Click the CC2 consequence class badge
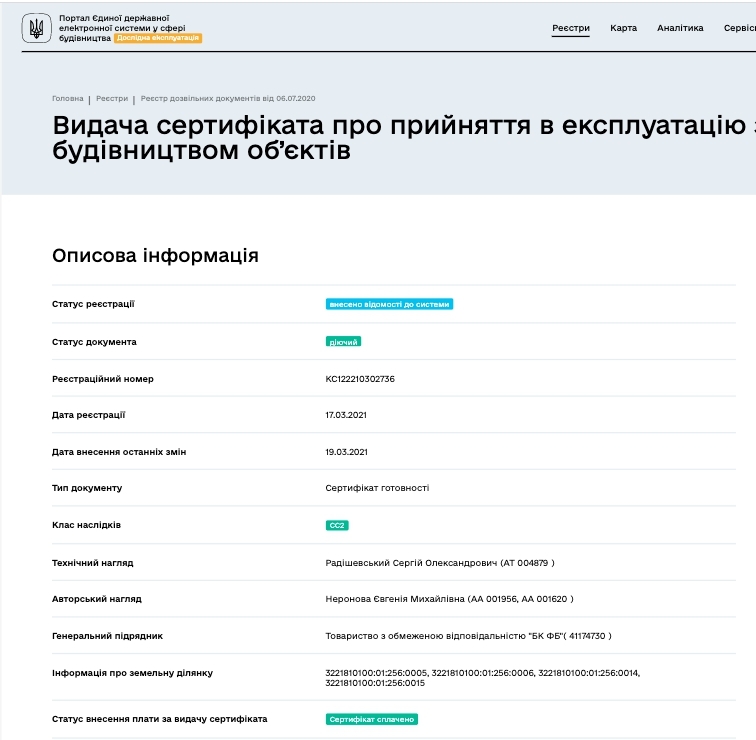This screenshot has width=756, height=740. (x=337, y=525)
